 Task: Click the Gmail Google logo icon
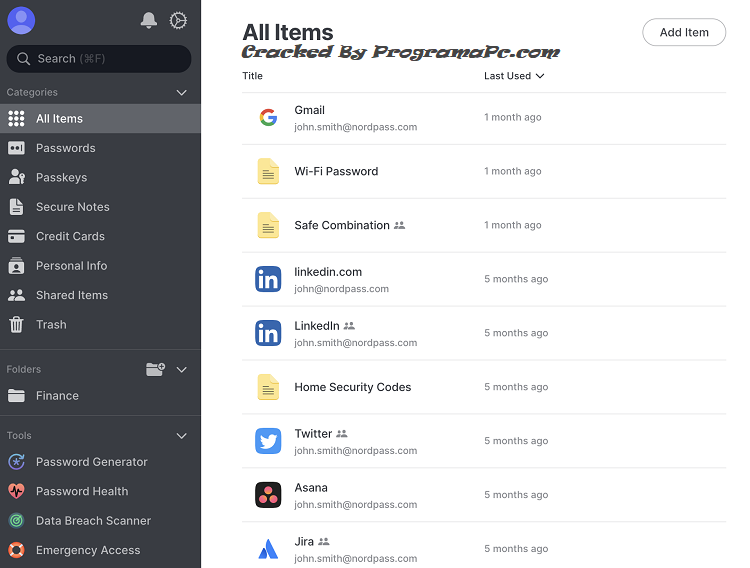click(268, 118)
